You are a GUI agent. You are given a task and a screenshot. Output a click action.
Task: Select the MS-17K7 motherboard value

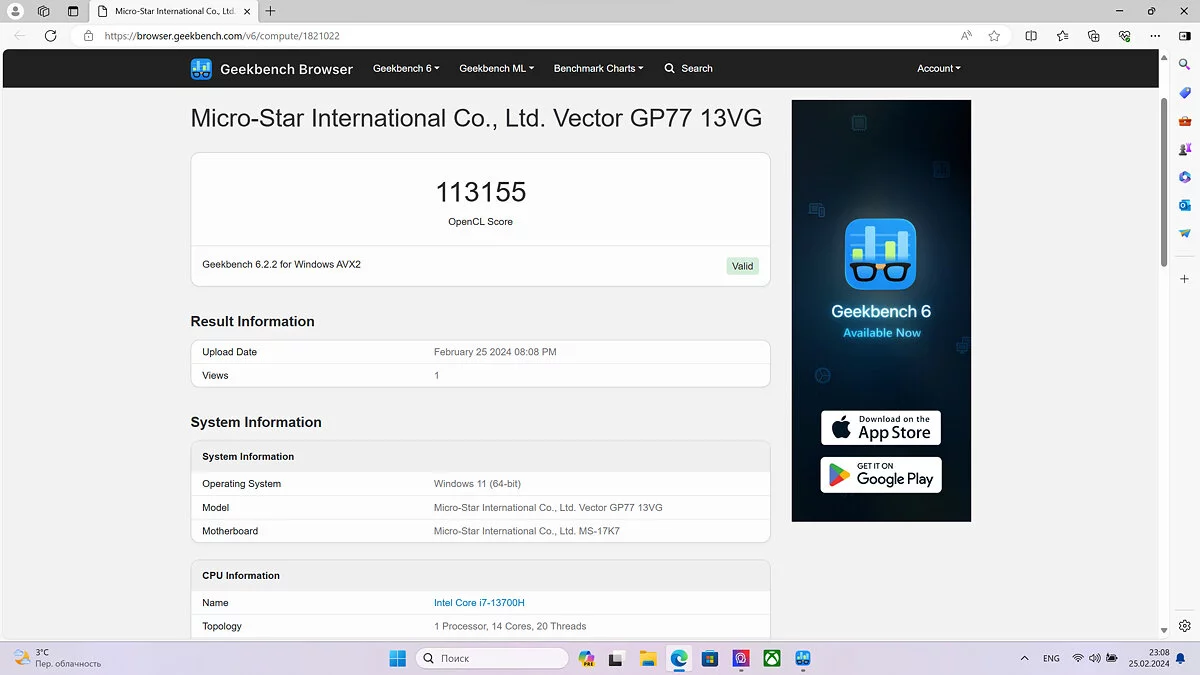pyautogui.click(x=527, y=531)
